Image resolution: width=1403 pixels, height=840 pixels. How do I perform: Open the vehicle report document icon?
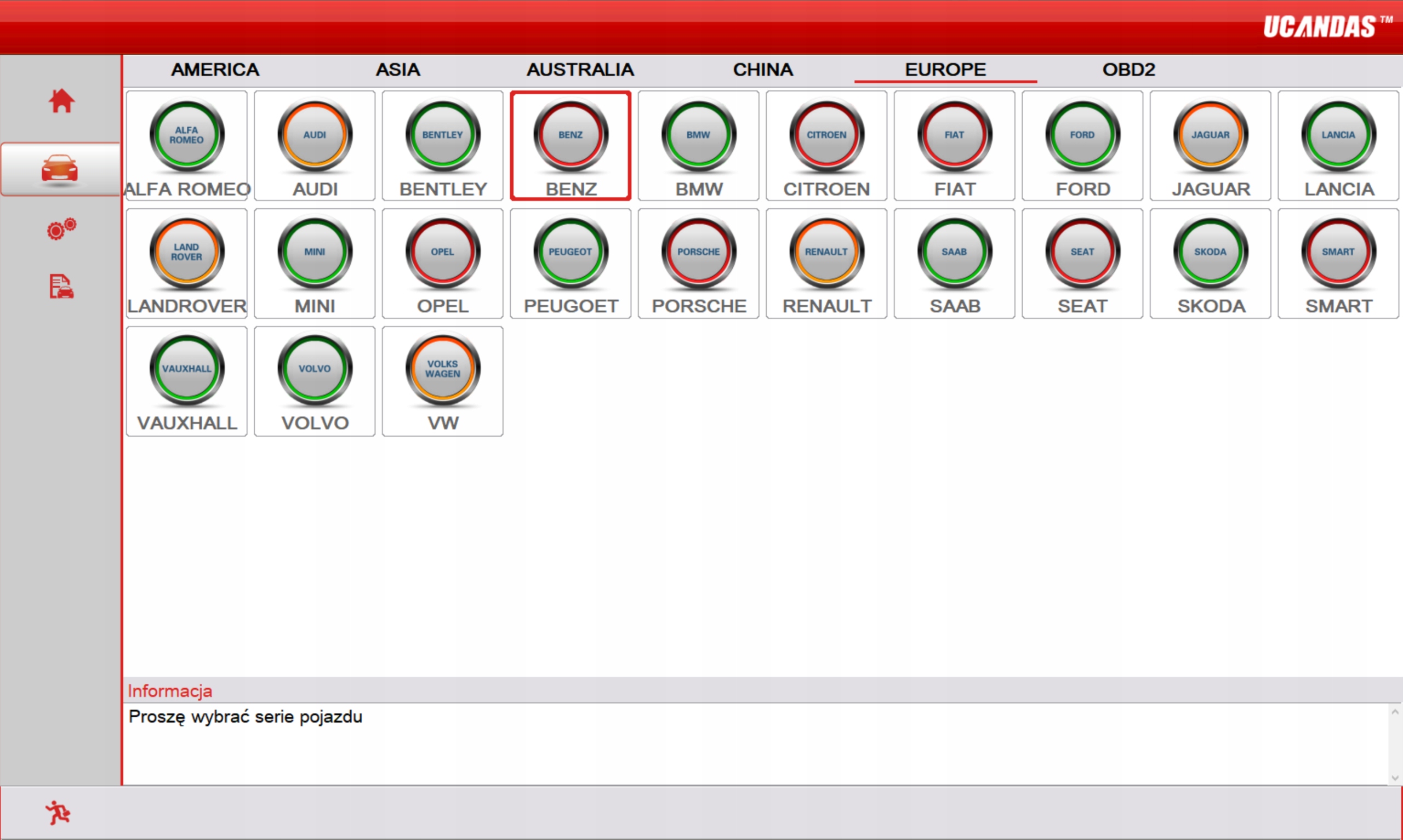click(x=61, y=287)
